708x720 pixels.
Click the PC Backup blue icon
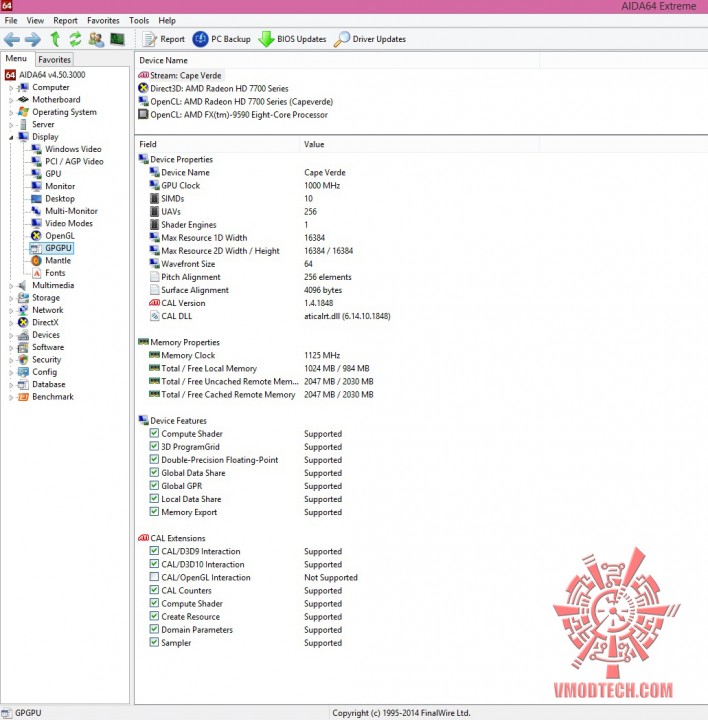click(x=200, y=39)
